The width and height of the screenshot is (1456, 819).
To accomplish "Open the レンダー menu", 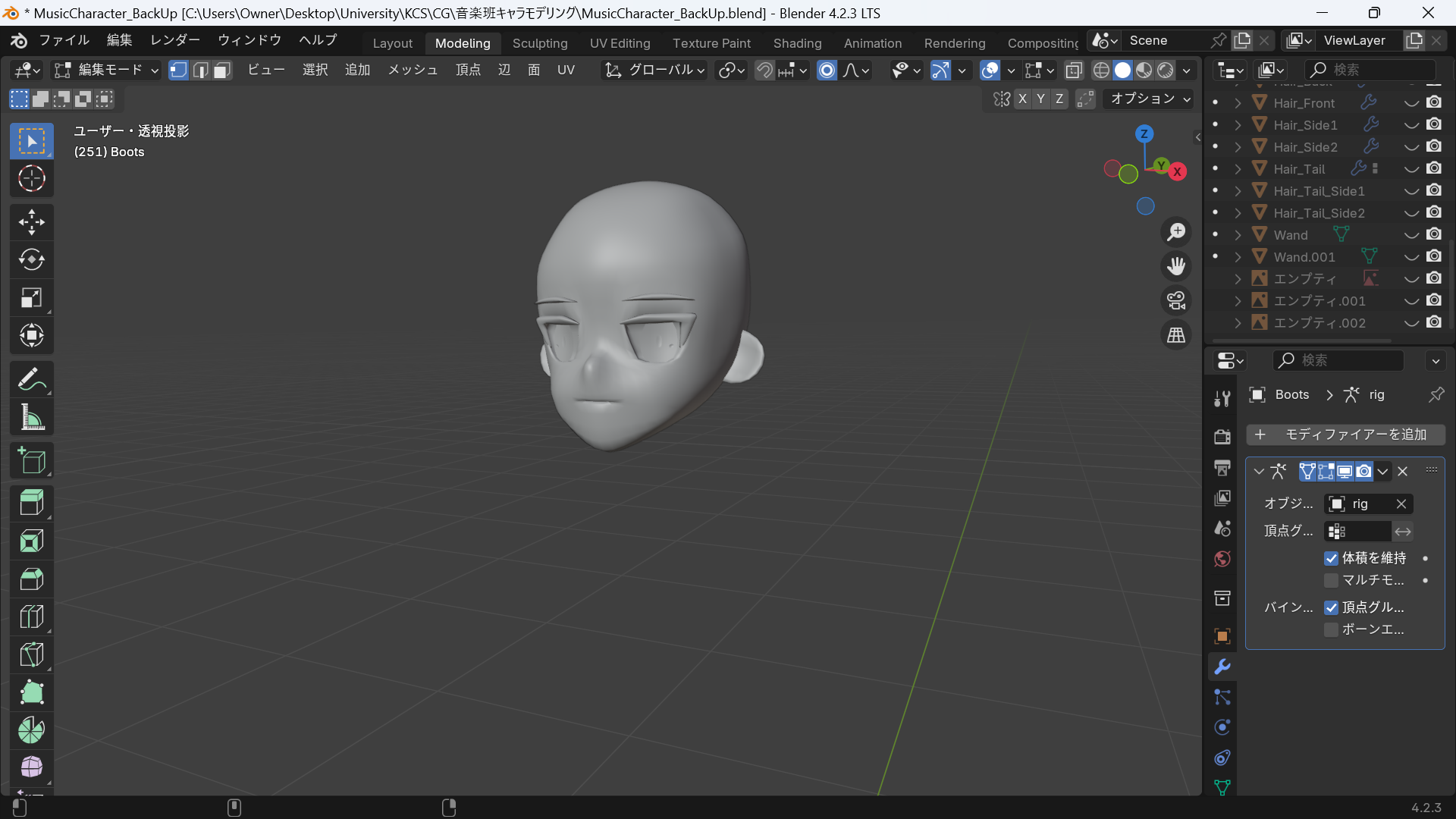I will tap(174, 40).
